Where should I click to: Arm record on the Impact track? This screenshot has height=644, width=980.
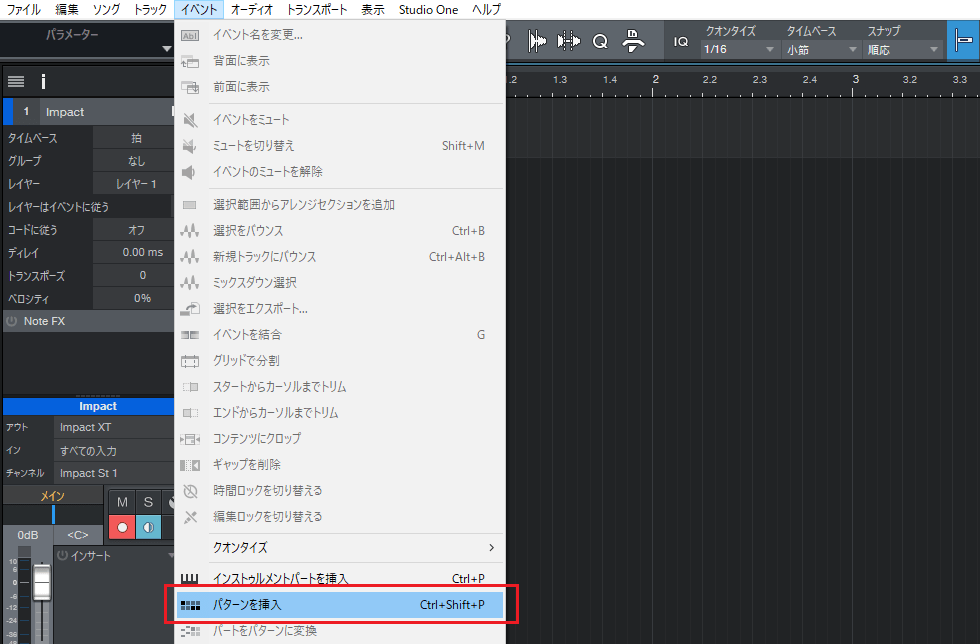tap(122, 527)
